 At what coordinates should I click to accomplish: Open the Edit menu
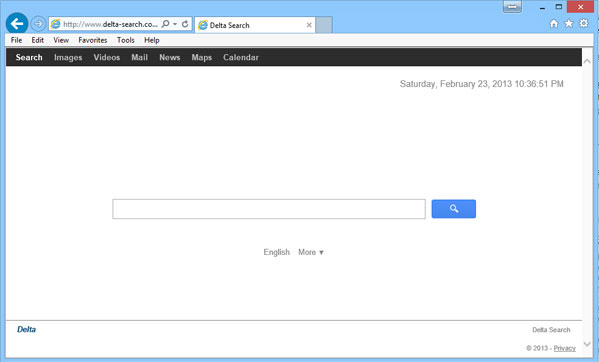[x=37, y=40]
